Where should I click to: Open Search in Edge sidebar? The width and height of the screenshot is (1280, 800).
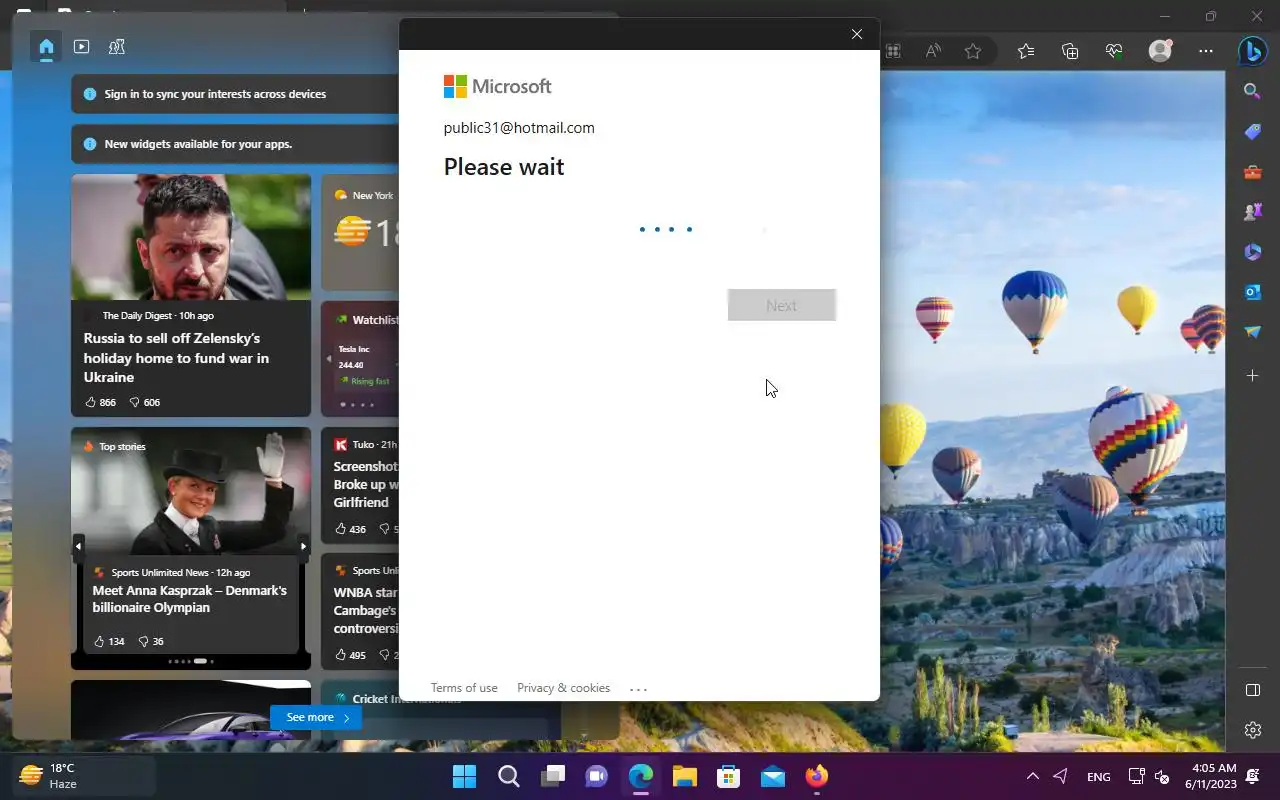coord(1252,91)
